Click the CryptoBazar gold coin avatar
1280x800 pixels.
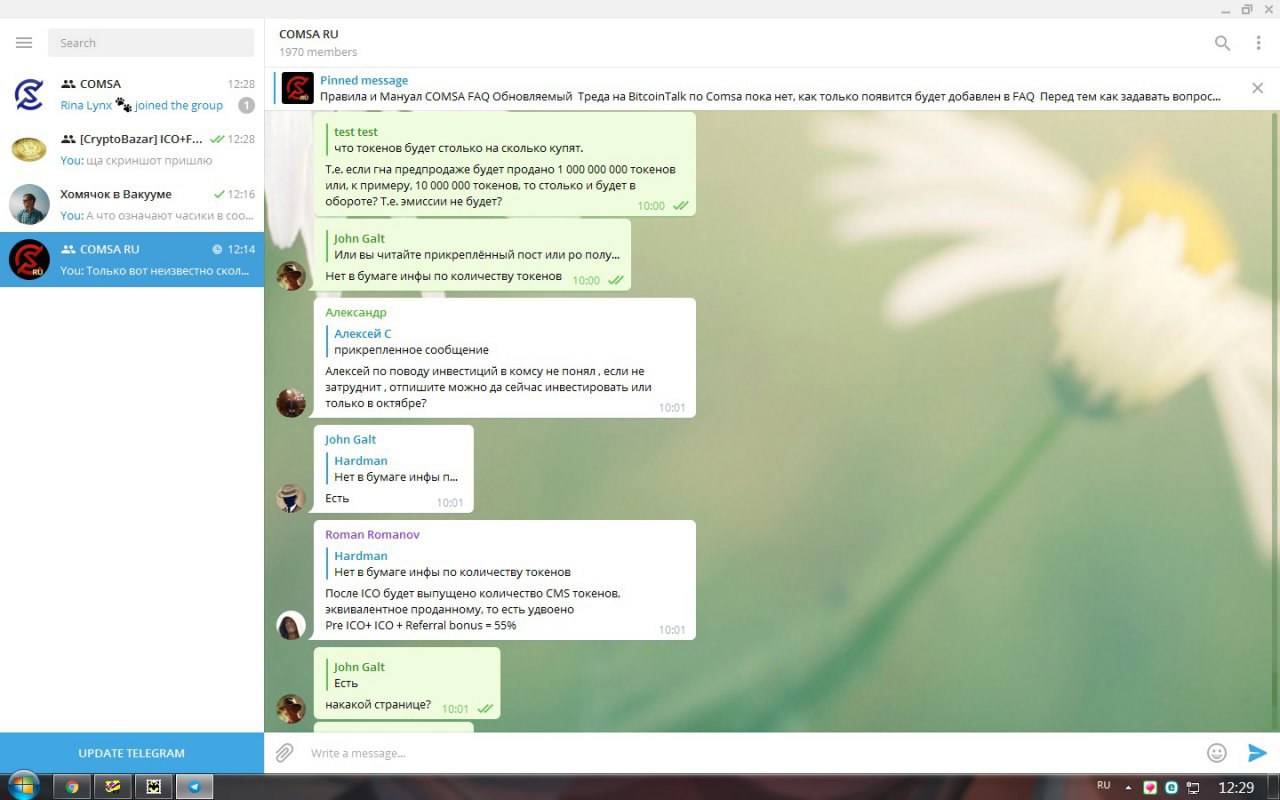pyautogui.click(x=29, y=150)
